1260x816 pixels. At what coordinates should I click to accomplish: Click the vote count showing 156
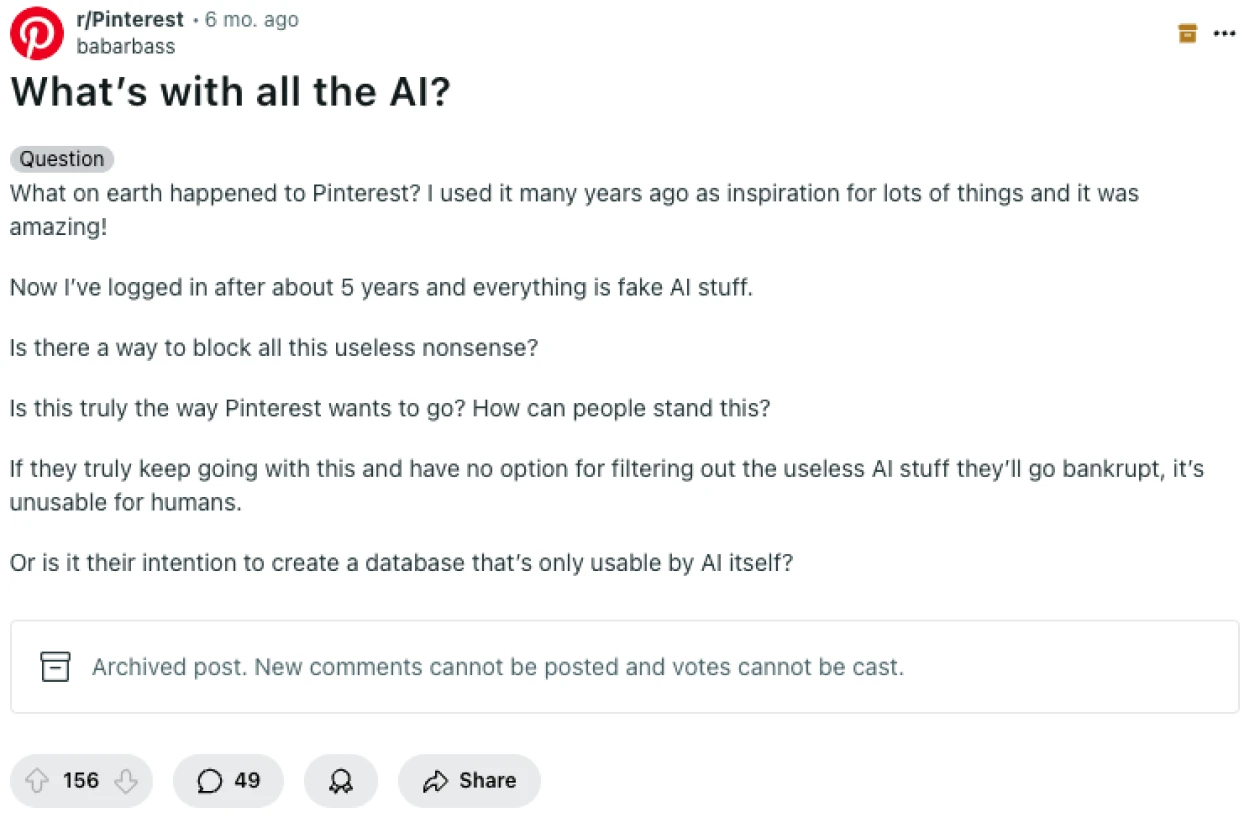(80, 781)
